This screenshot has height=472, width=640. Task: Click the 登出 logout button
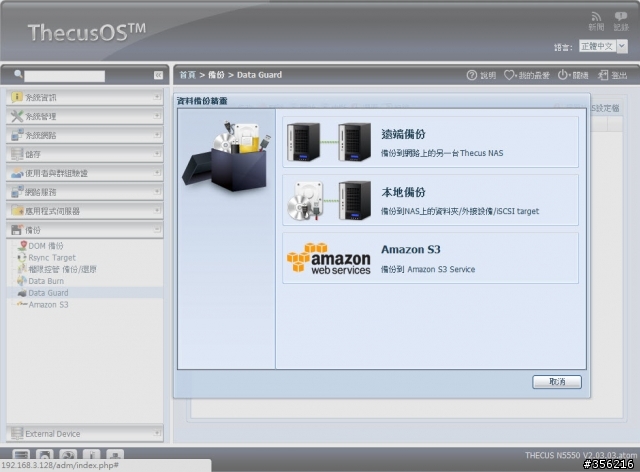(613, 75)
